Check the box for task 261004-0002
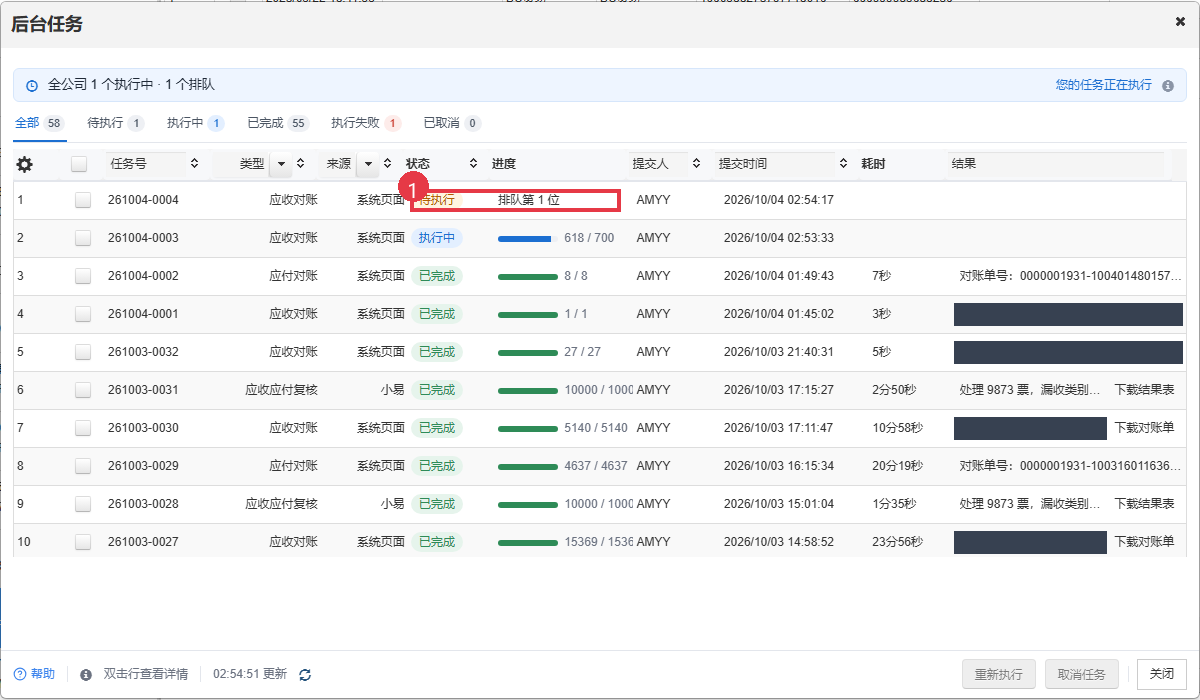This screenshot has height=700, width=1200. pos(82,276)
